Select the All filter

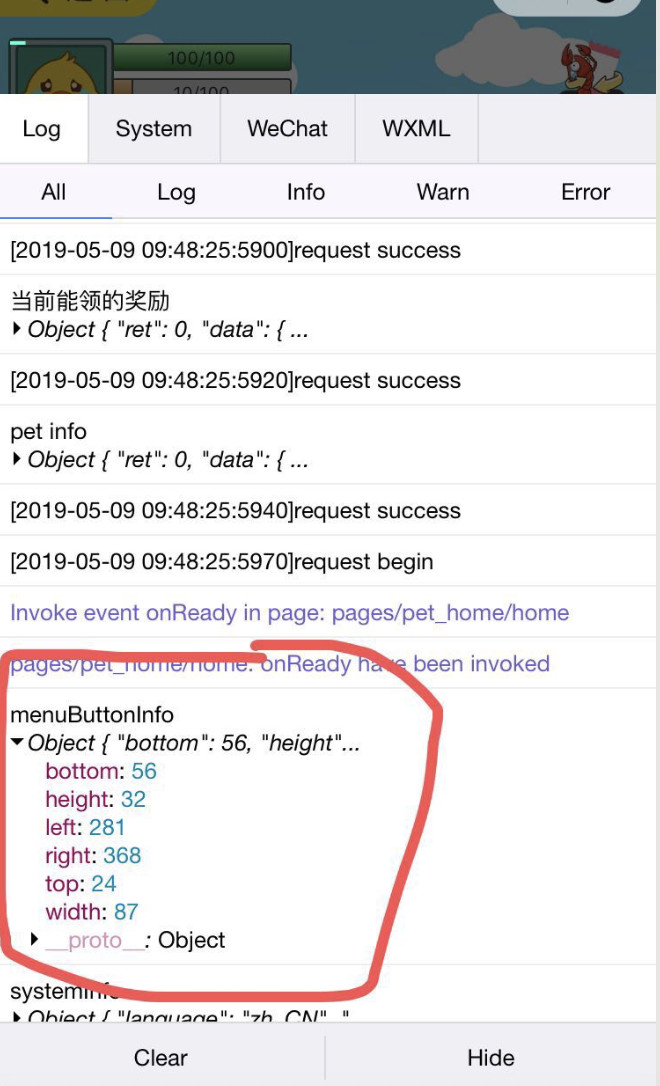[54, 192]
